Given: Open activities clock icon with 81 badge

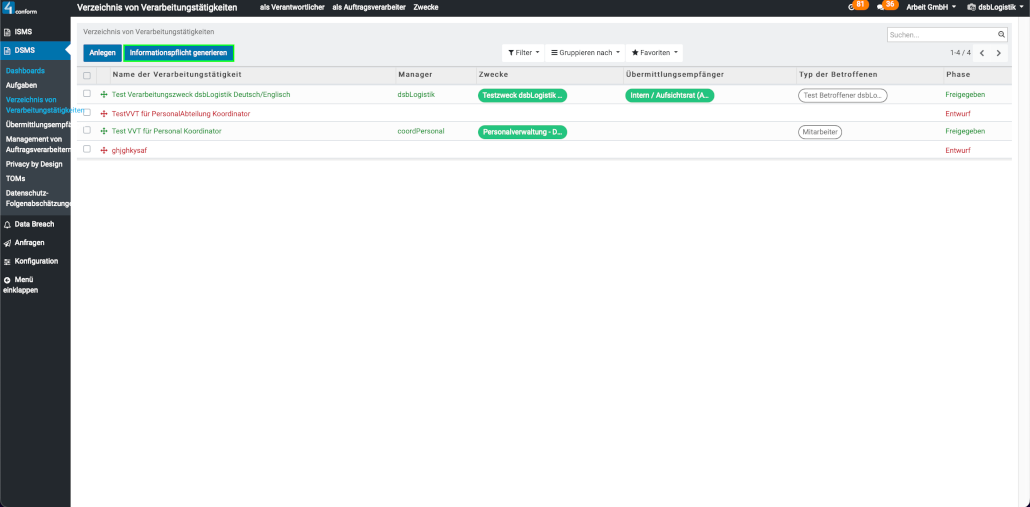Looking at the screenshot, I should pos(851,7).
